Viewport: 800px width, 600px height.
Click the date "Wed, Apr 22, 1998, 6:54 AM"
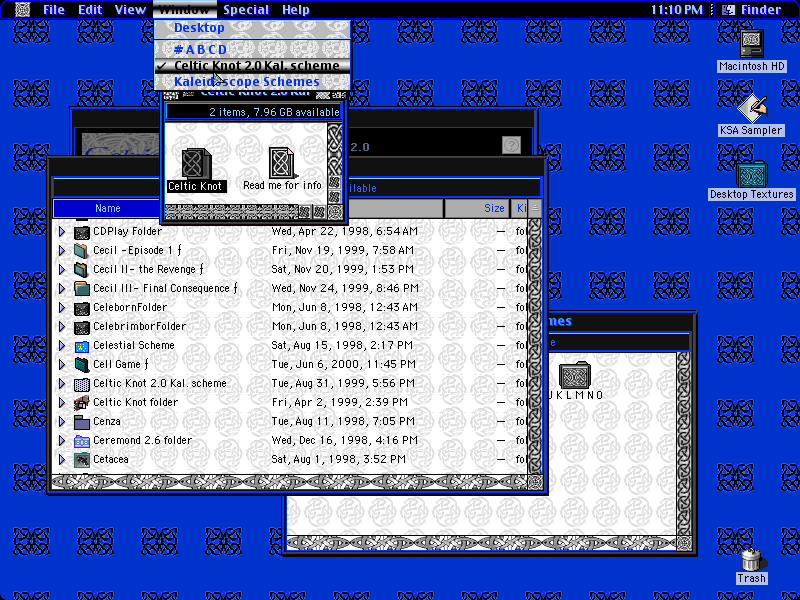click(344, 232)
